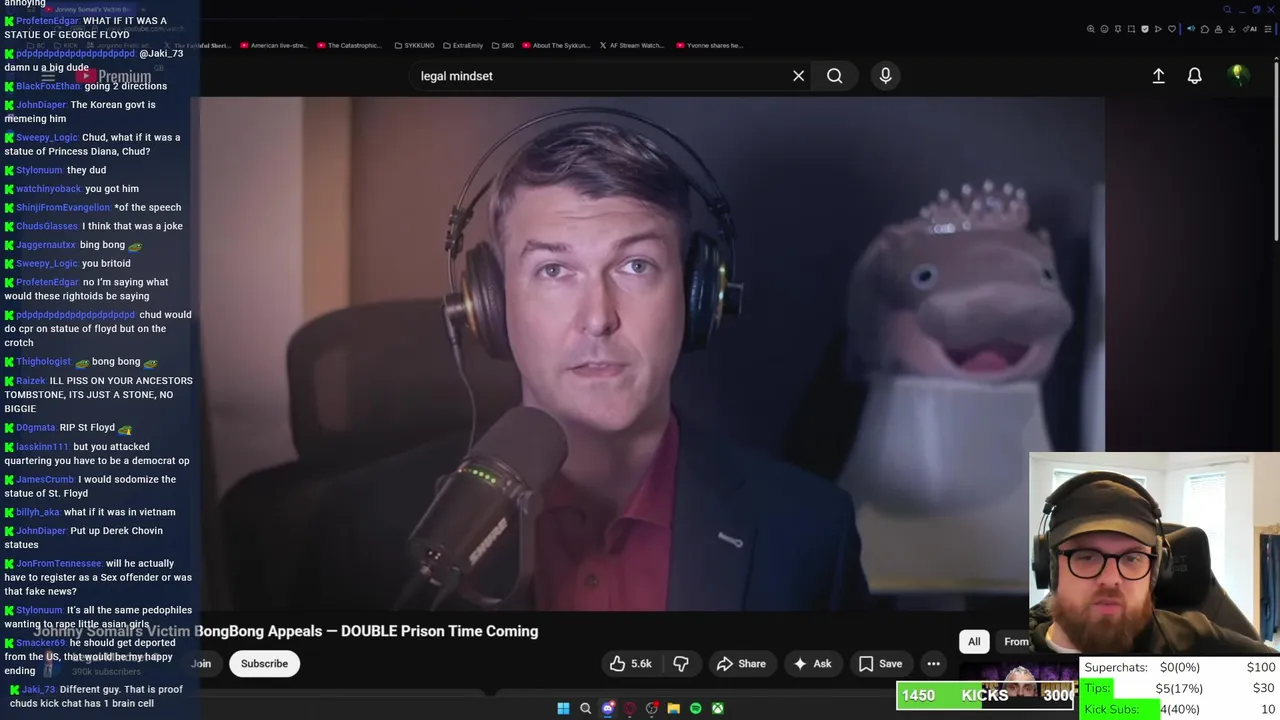Screen dimensions: 1280x720
Task: Open File Explorer from the taskbar
Action: click(x=673, y=708)
